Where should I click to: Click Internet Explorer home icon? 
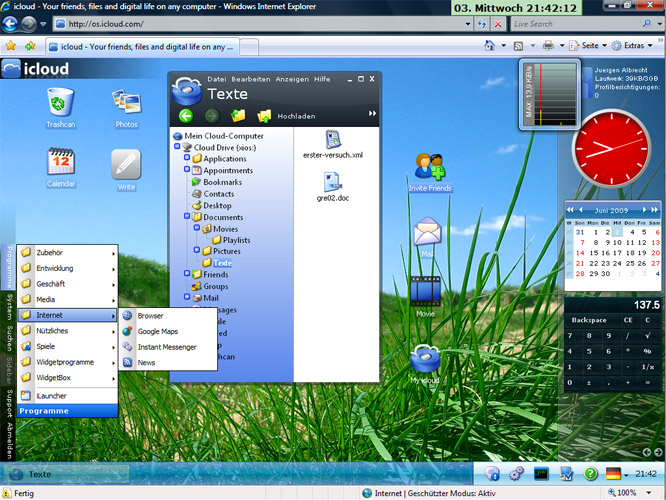pos(490,45)
